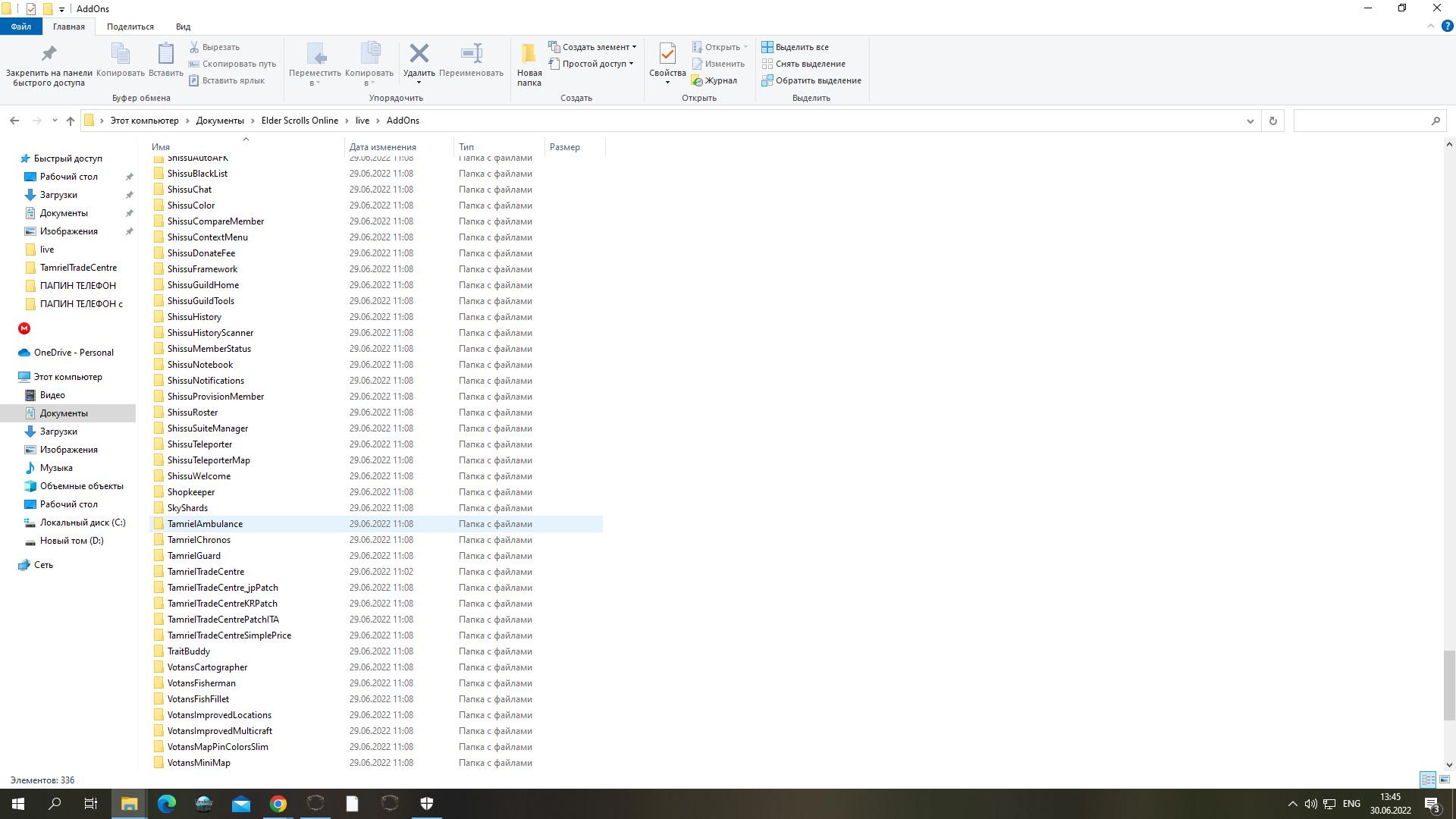Sort by Тип column header
This screenshot has height=819, width=1456.
point(498,147)
